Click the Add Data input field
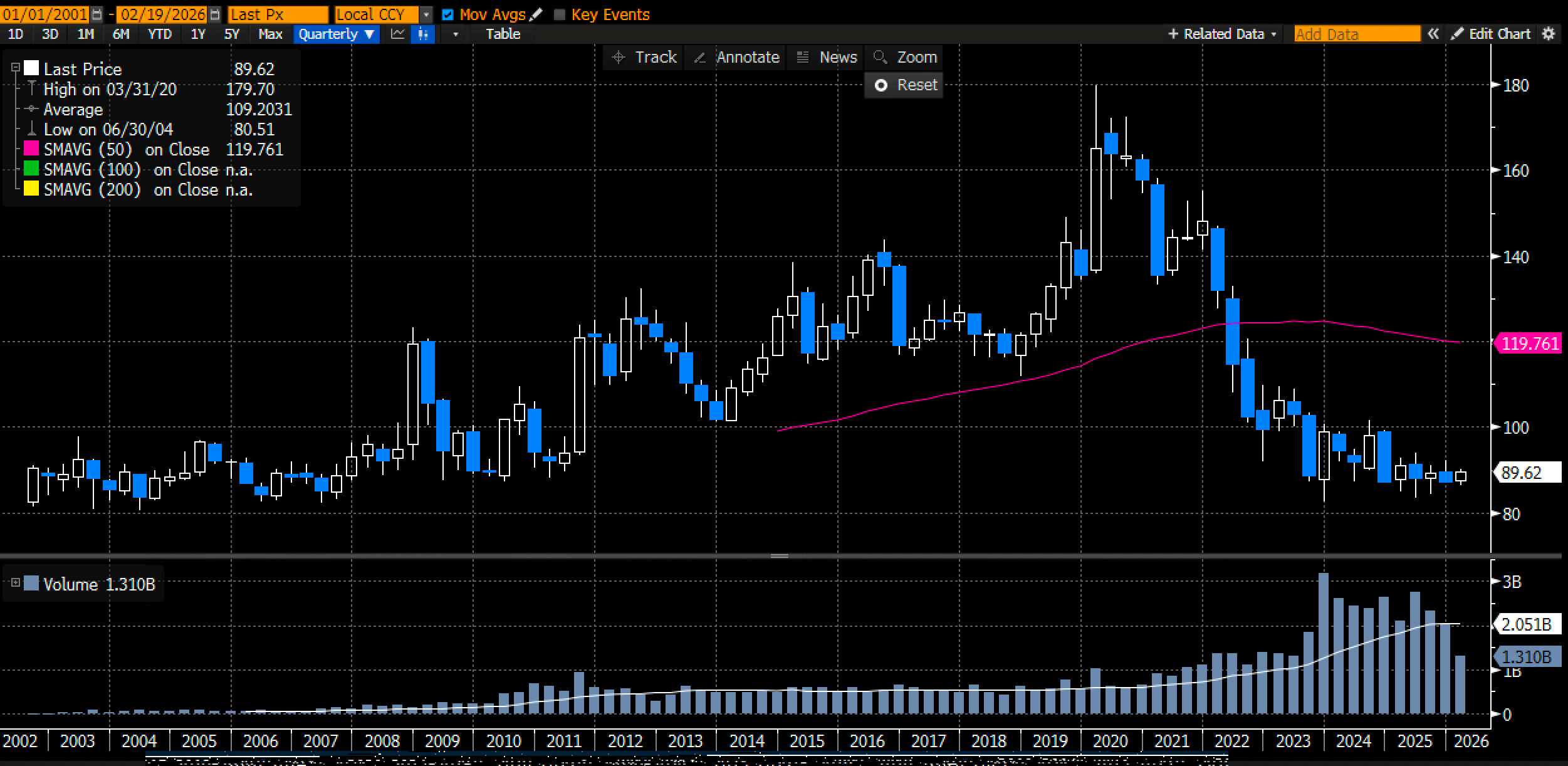Viewport: 1568px width, 766px height. [1357, 34]
